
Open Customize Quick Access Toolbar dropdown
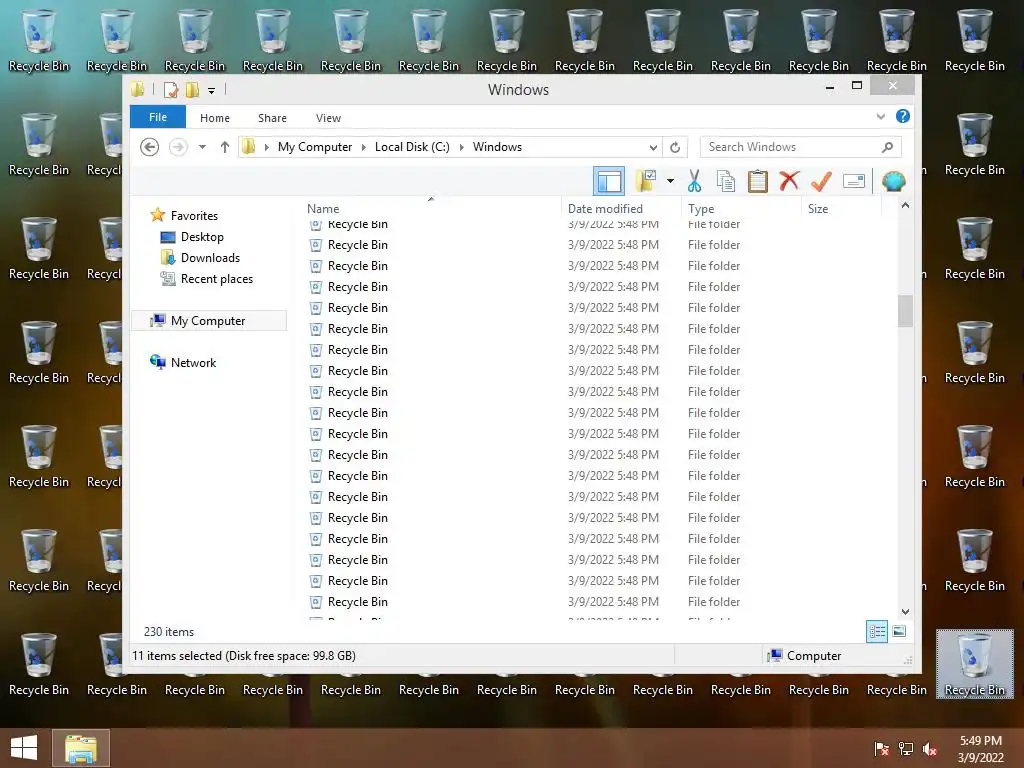(x=211, y=91)
